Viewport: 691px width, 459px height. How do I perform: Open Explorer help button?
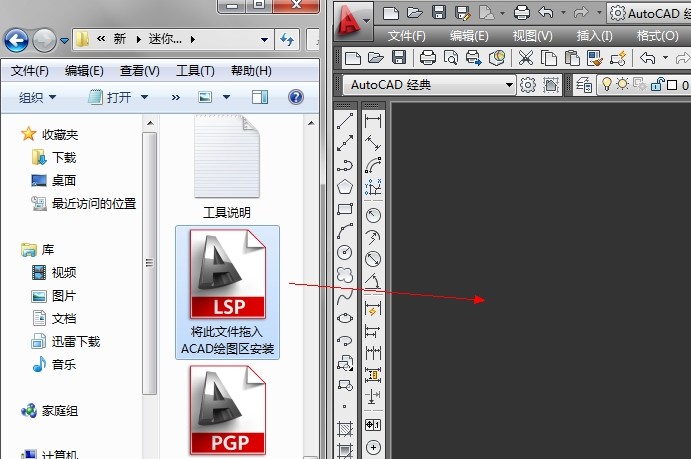click(296, 97)
